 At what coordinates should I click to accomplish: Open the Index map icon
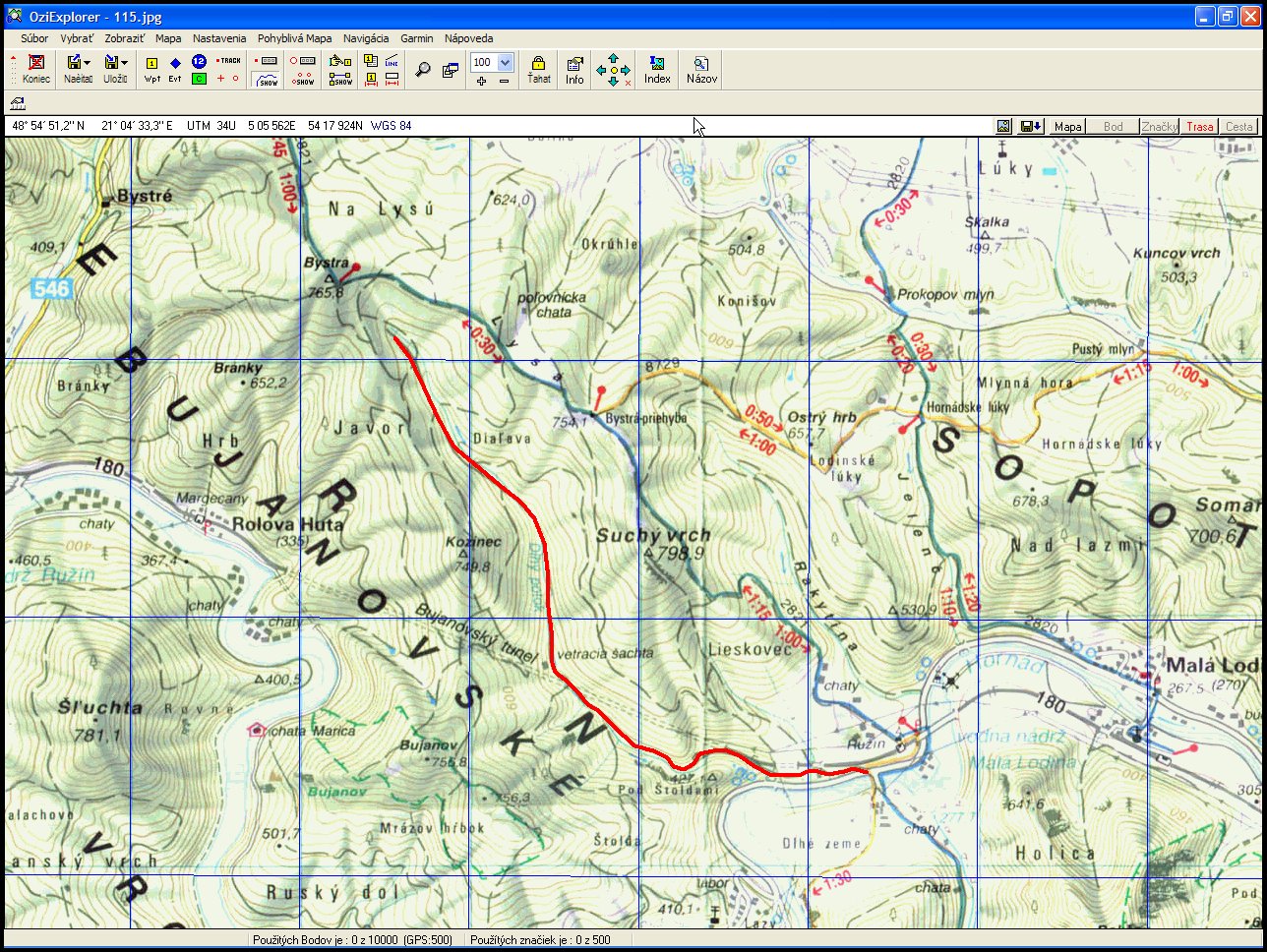[x=657, y=70]
